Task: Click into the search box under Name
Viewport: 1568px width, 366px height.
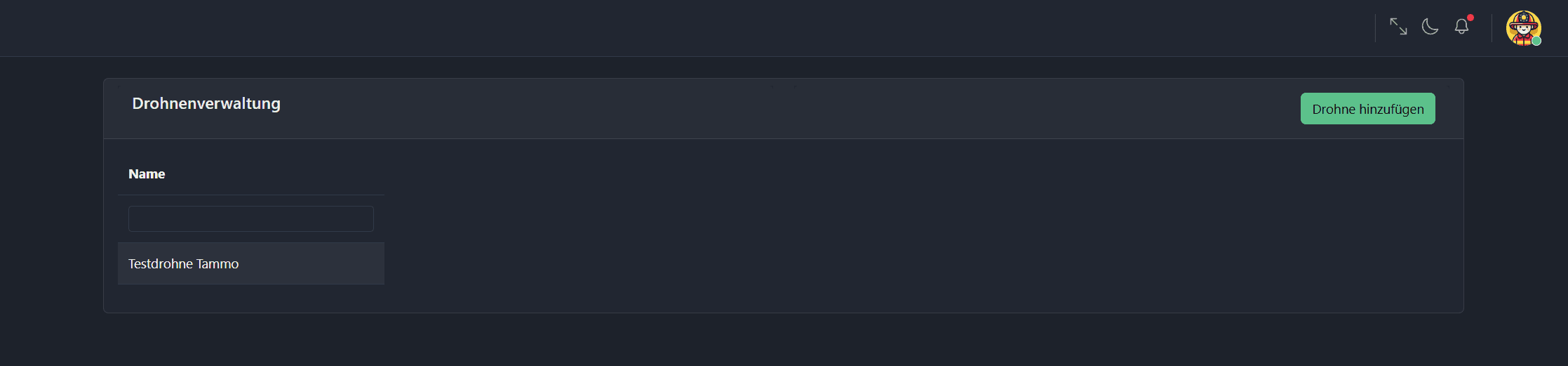Action: coord(250,218)
